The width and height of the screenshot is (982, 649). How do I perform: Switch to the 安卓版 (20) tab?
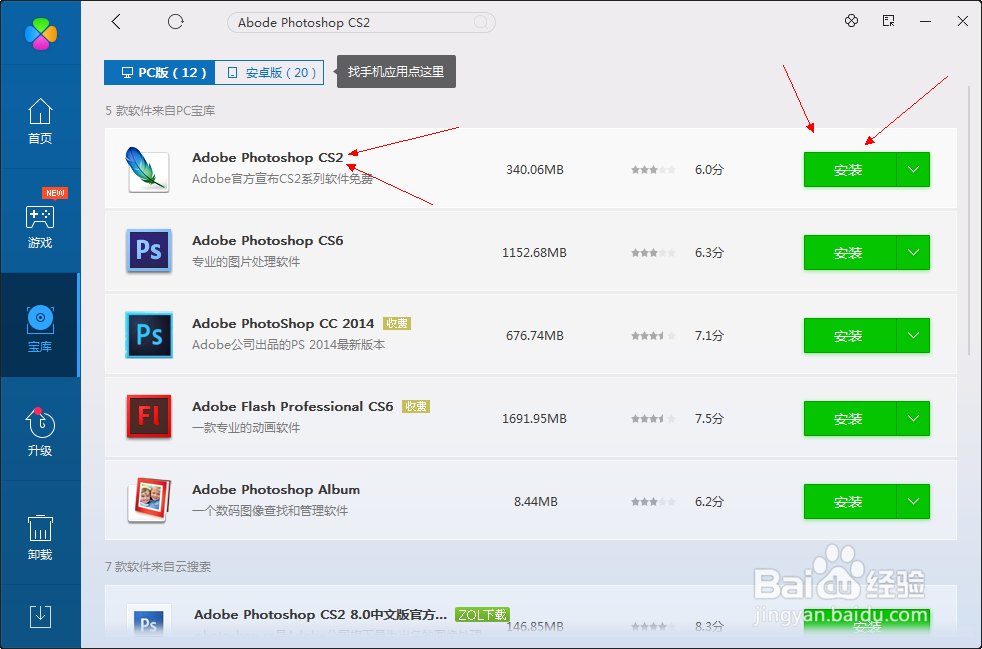(x=269, y=73)
